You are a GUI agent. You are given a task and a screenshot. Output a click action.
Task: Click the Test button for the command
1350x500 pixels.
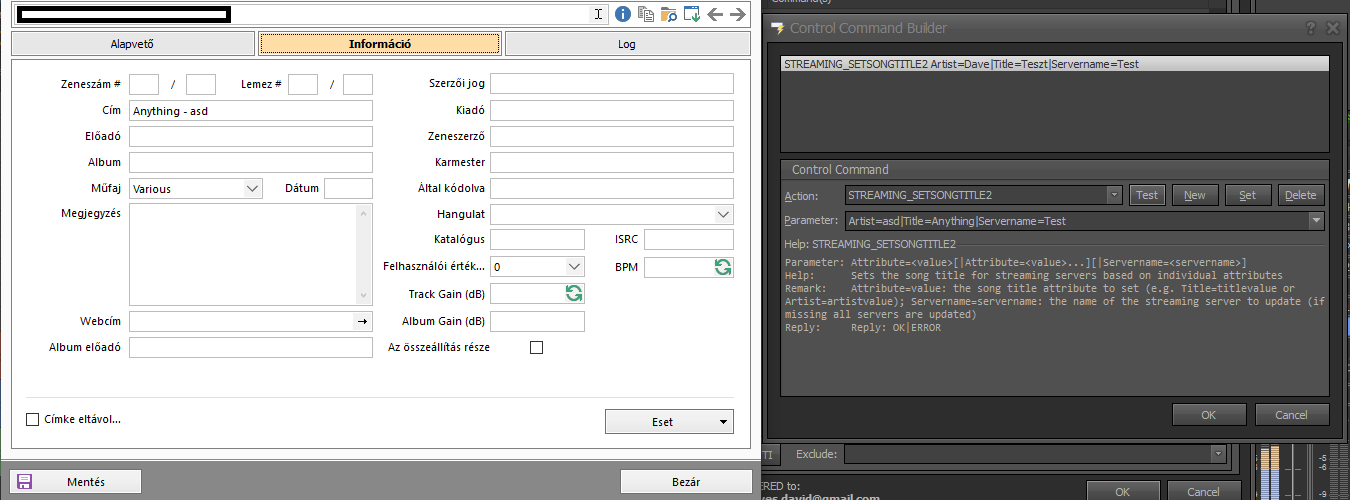coord(1147,195)
